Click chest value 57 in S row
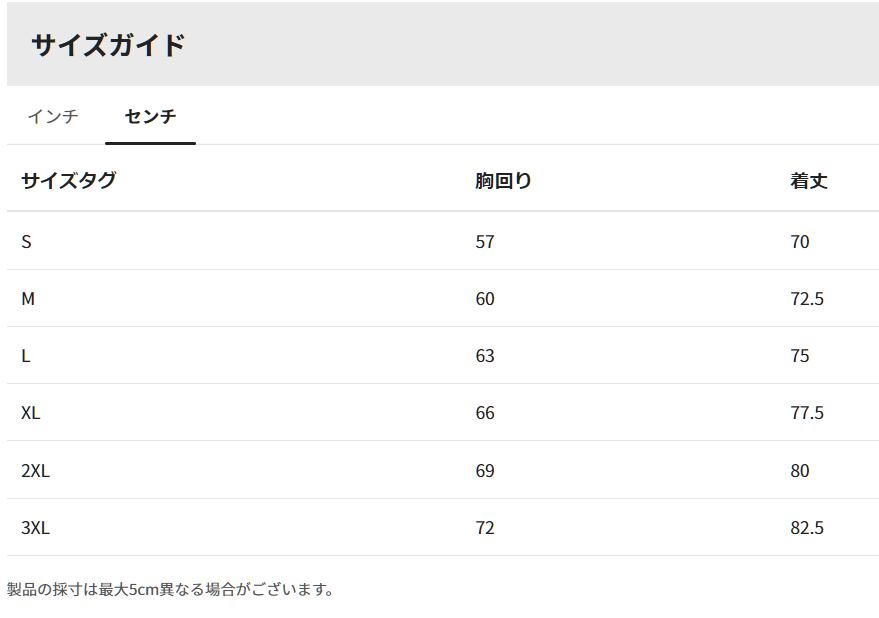The width and height of the screenshot is (879, 618). tap(485, 241)
